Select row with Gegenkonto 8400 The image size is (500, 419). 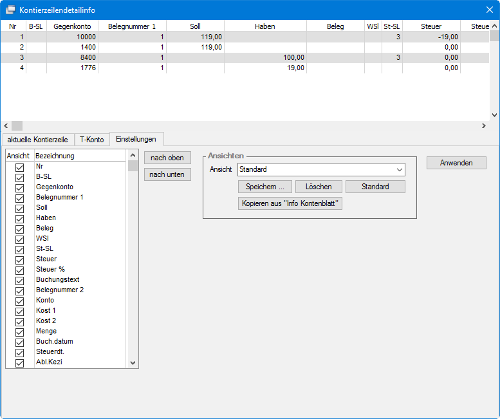pyautogui.click(x=245, y=57)
